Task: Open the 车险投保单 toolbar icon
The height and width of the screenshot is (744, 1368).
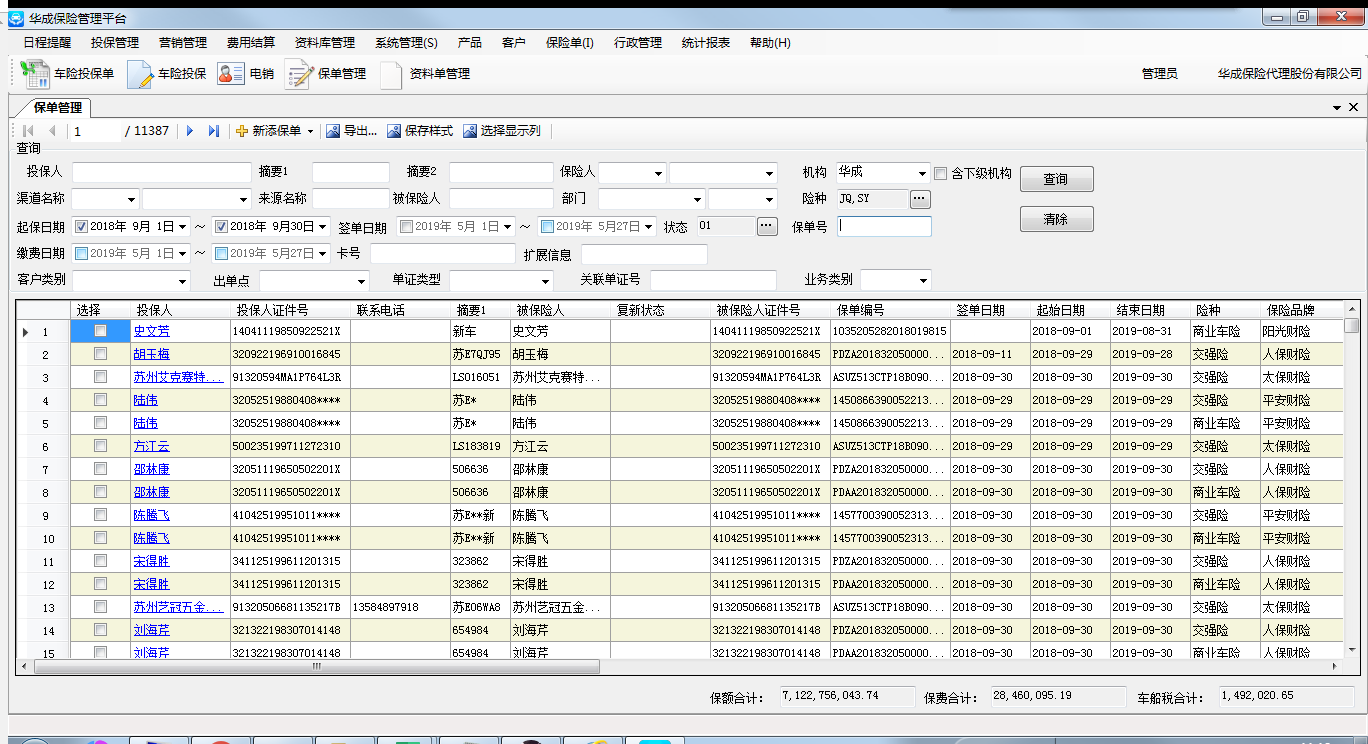Action: 36,74
